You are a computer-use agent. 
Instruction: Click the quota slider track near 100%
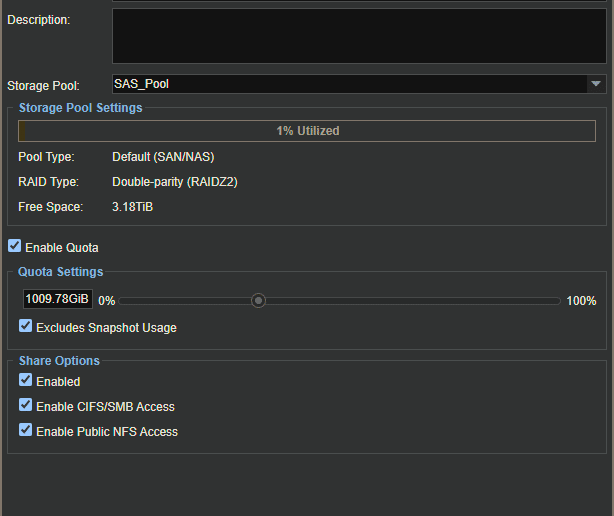(x=552, y=301)
